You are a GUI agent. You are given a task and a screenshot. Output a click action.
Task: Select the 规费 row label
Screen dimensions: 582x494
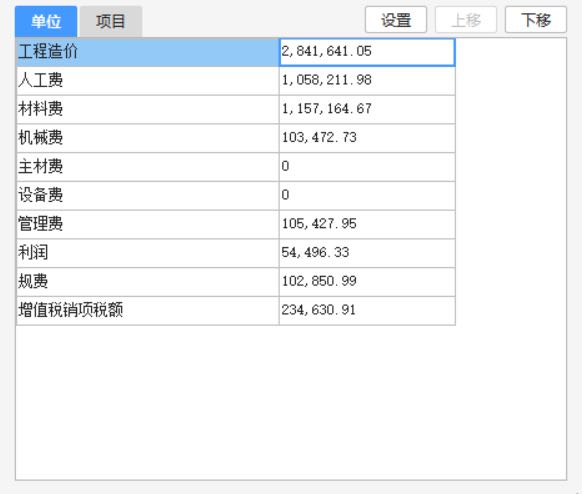coord(147,282)
